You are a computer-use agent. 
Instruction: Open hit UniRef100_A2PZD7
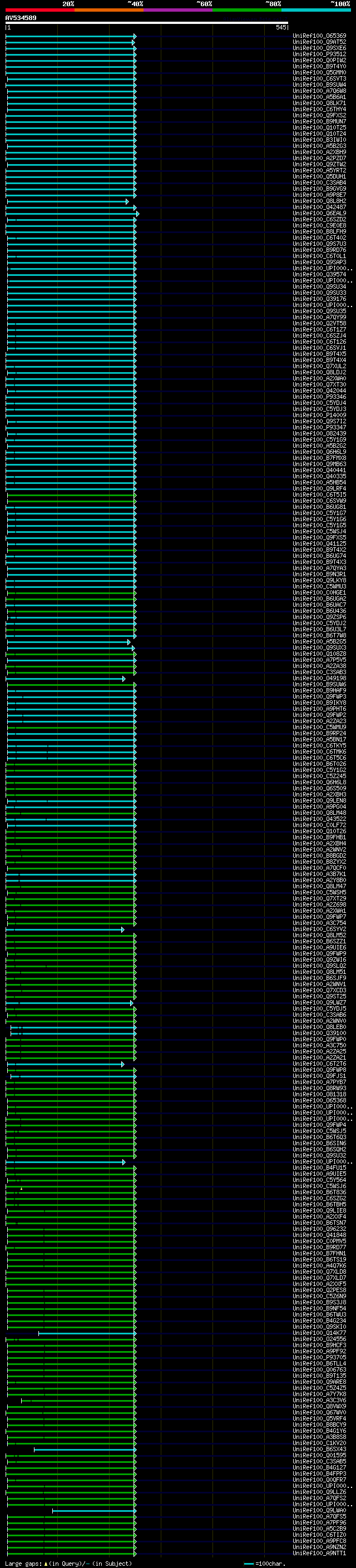319,159
